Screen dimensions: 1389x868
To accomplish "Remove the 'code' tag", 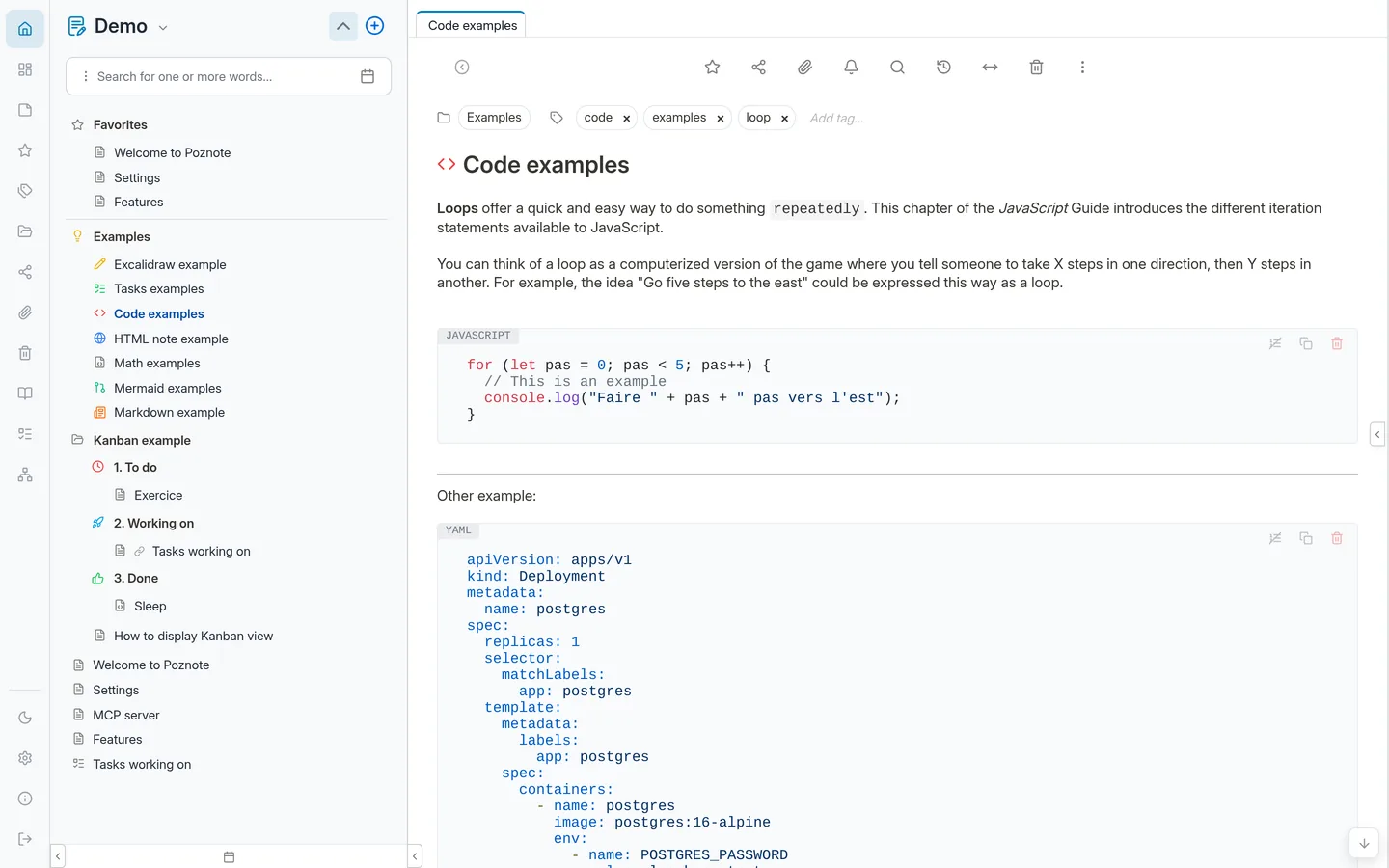I will pos(627,119).
